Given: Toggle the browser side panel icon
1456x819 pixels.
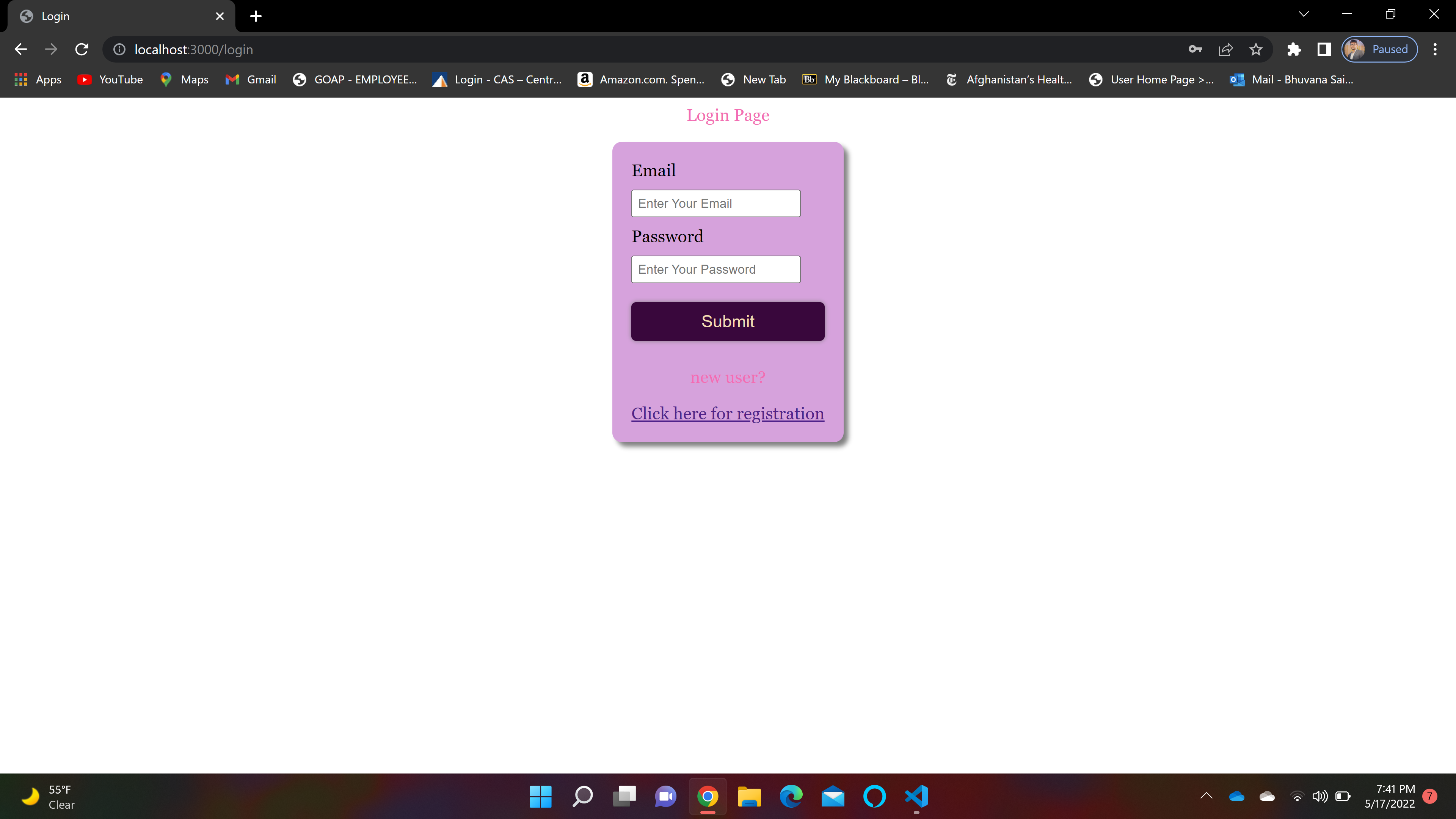Looking at the screenshot, I should pos(1324,49).
